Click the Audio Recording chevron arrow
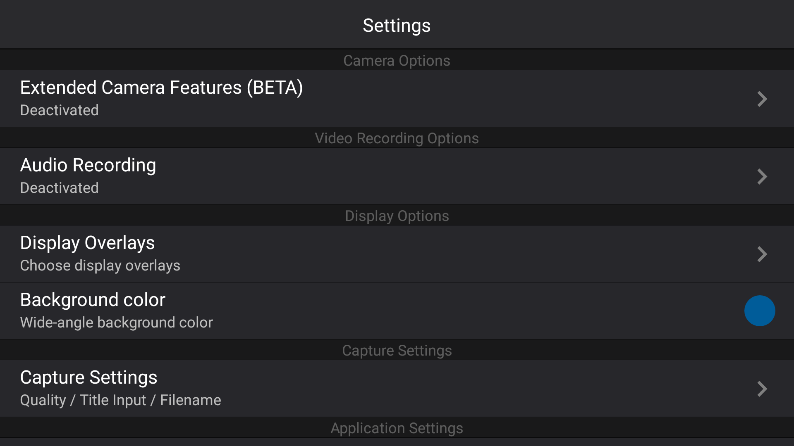This screenshot has width=794, height=446. tap(762, 177)
